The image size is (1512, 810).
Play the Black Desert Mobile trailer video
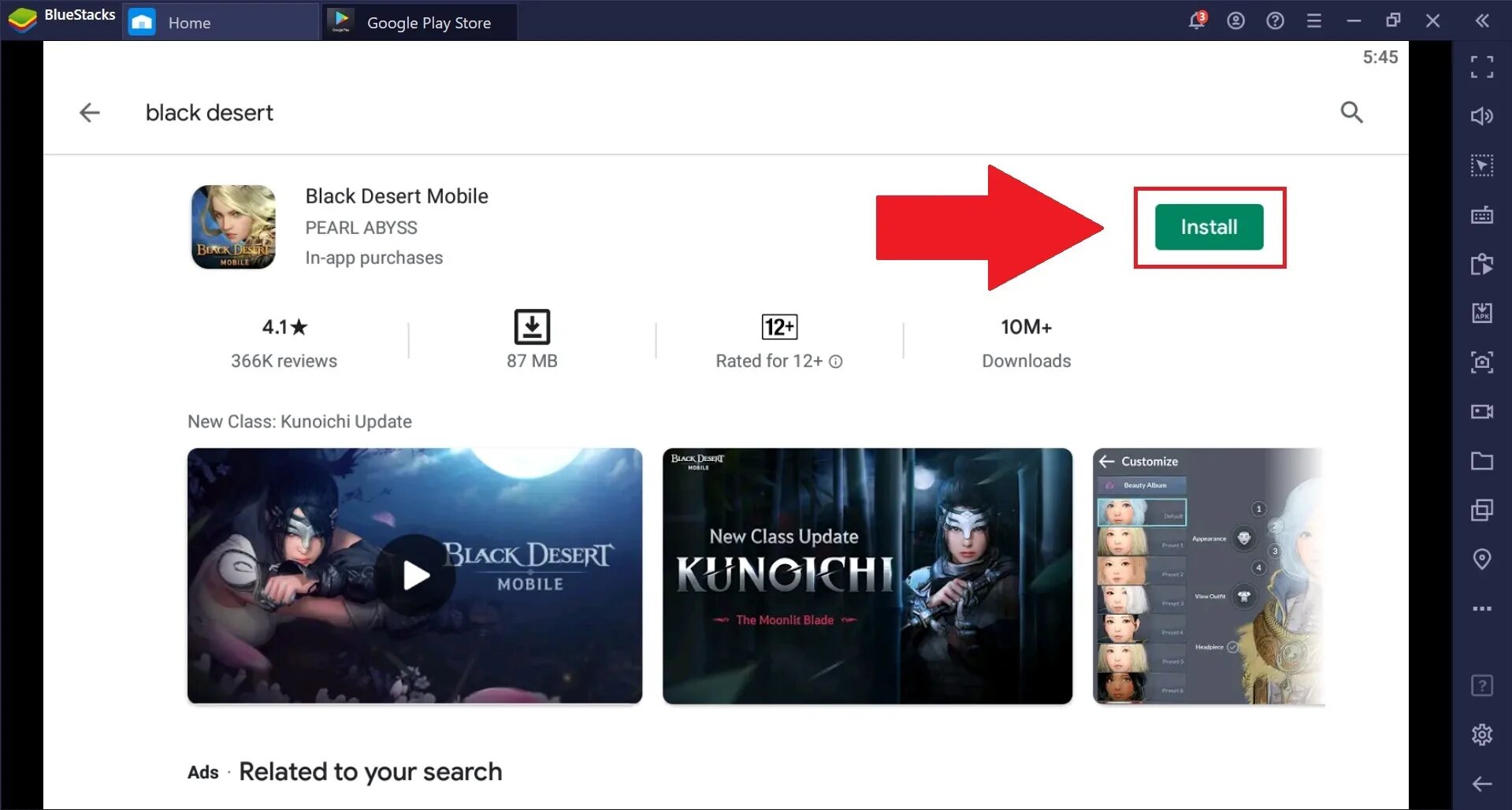(414, 575)
